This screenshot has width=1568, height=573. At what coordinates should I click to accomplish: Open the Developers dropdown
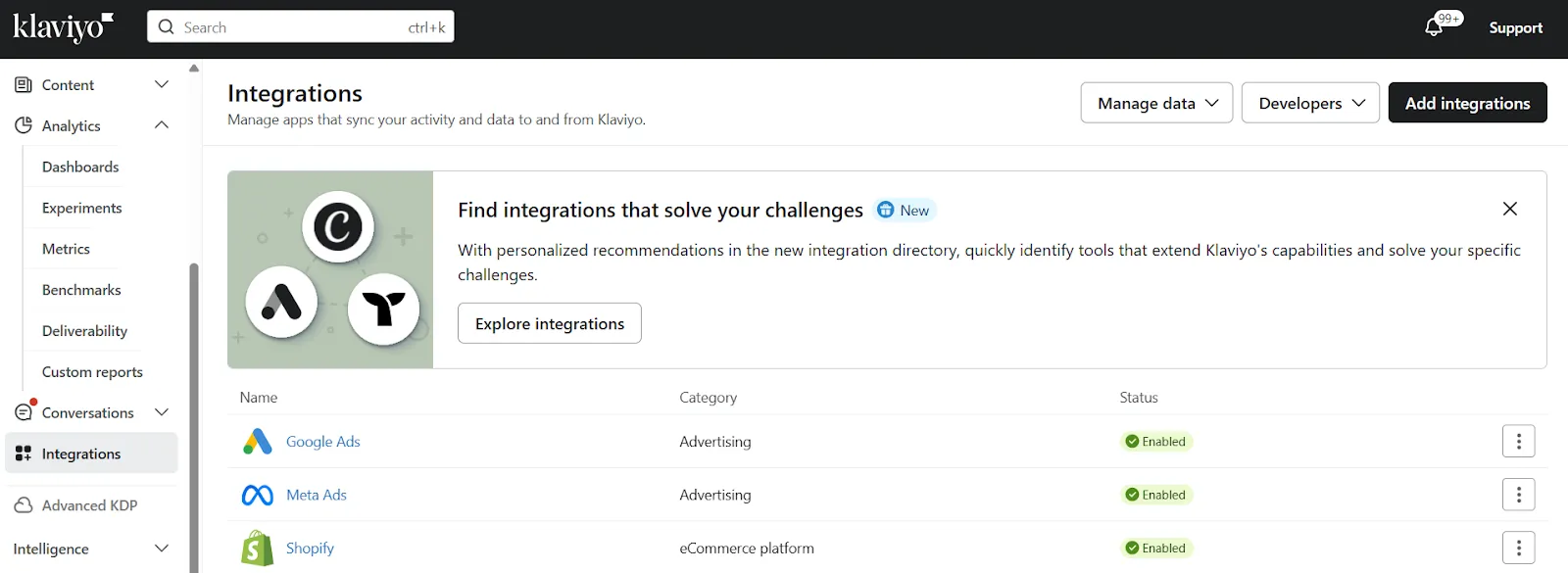[x=1310, y=103]
